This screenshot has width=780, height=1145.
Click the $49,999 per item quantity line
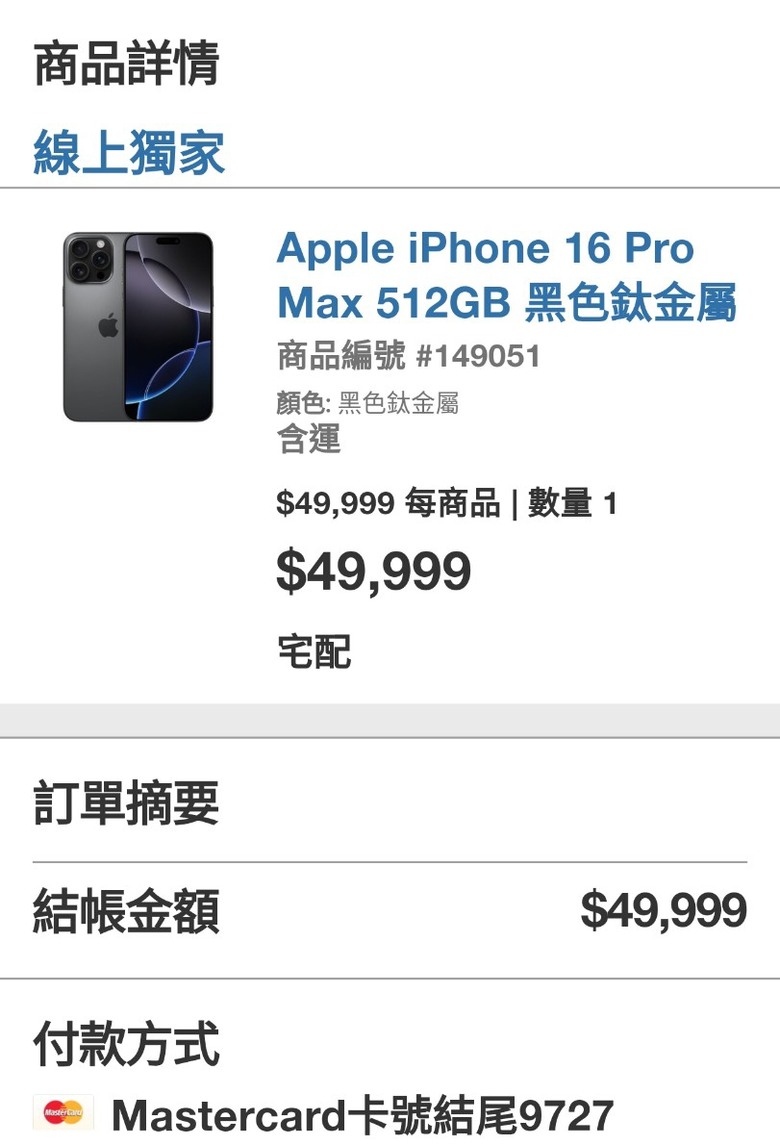[447, 503]
